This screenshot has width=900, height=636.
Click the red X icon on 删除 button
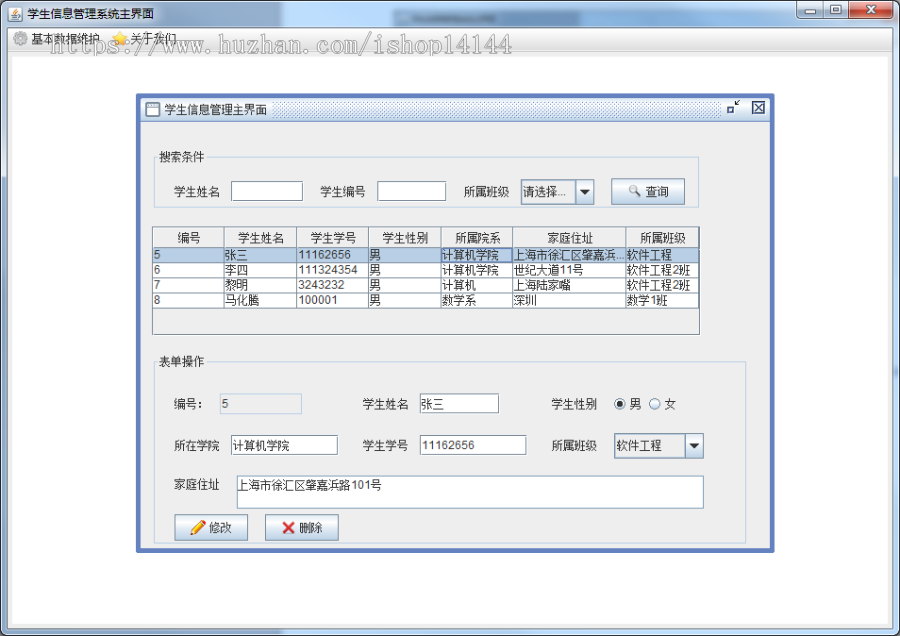(x=291, y=527)
